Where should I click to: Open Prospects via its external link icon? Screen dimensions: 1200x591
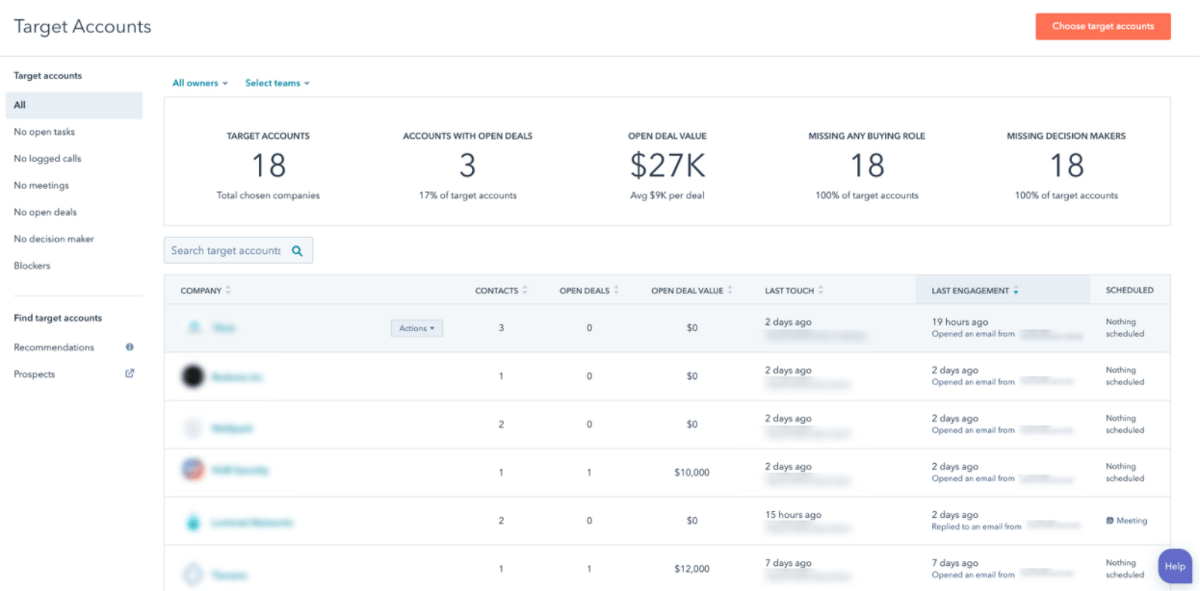coord(129,373)
